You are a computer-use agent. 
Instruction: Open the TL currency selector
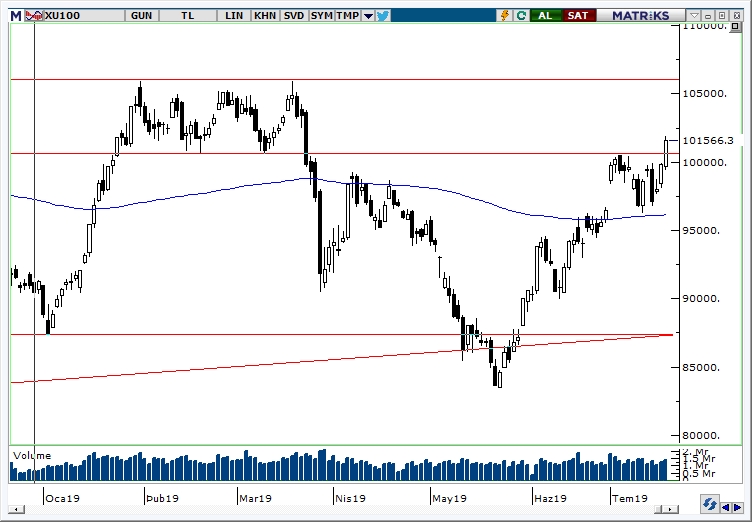coord(188,15)
